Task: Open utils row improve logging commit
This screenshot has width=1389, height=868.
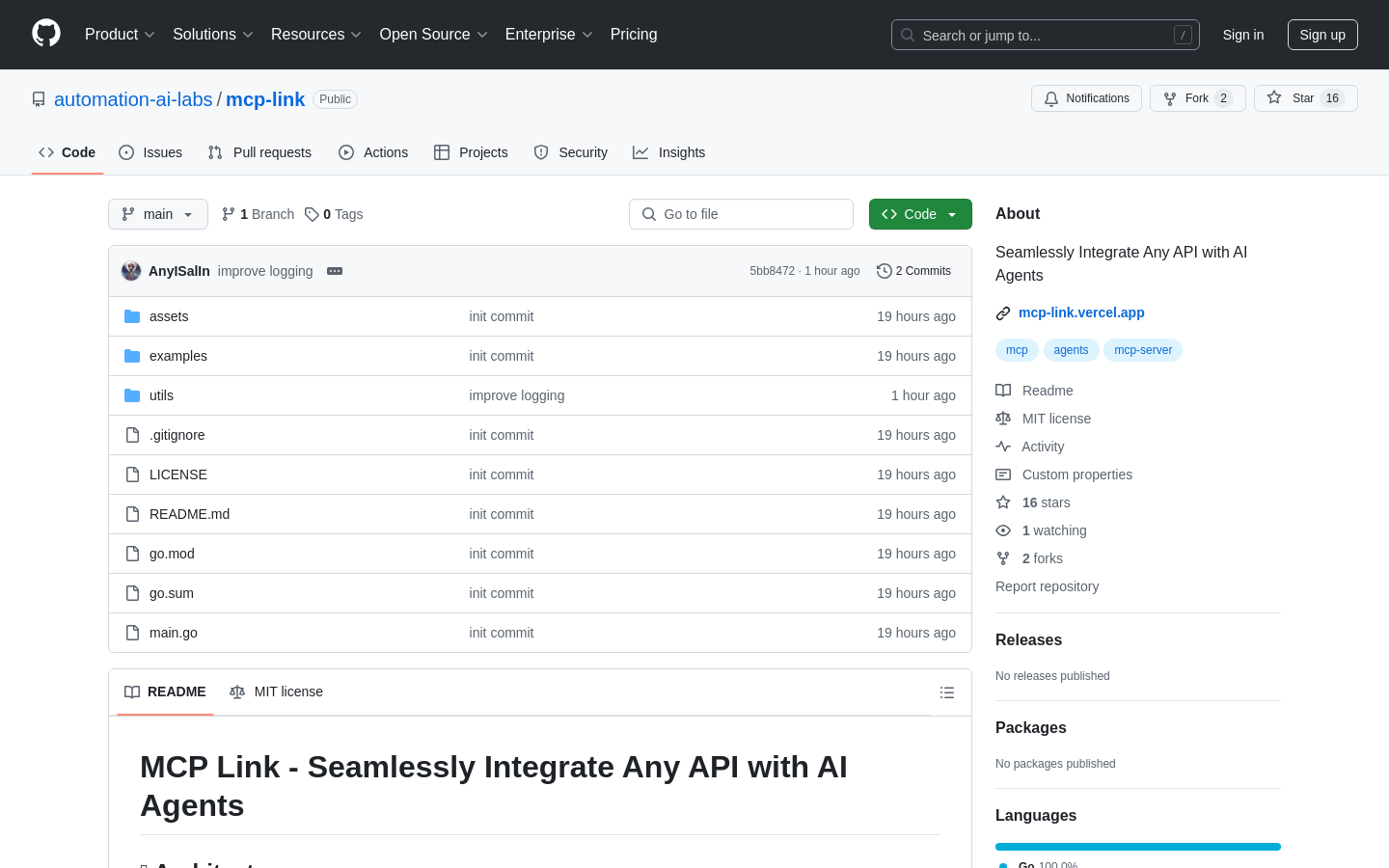Action: (517, 395)
